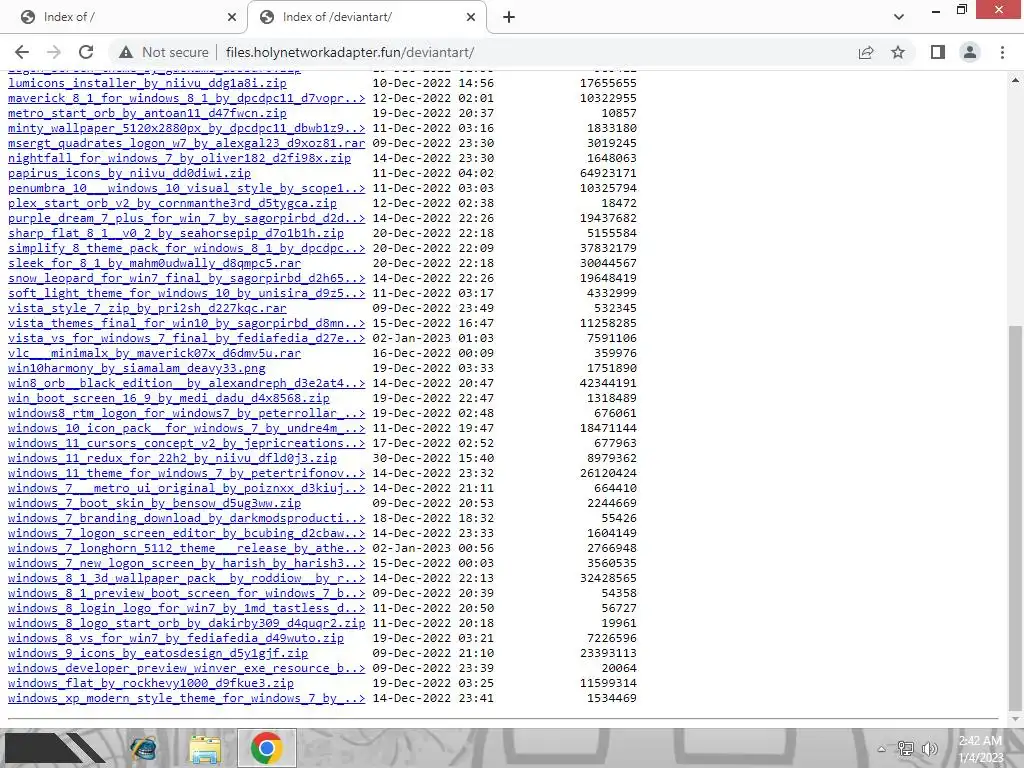1024x768 pixels.
Task: Open the network tray icon
Action: tap(905, 749)
